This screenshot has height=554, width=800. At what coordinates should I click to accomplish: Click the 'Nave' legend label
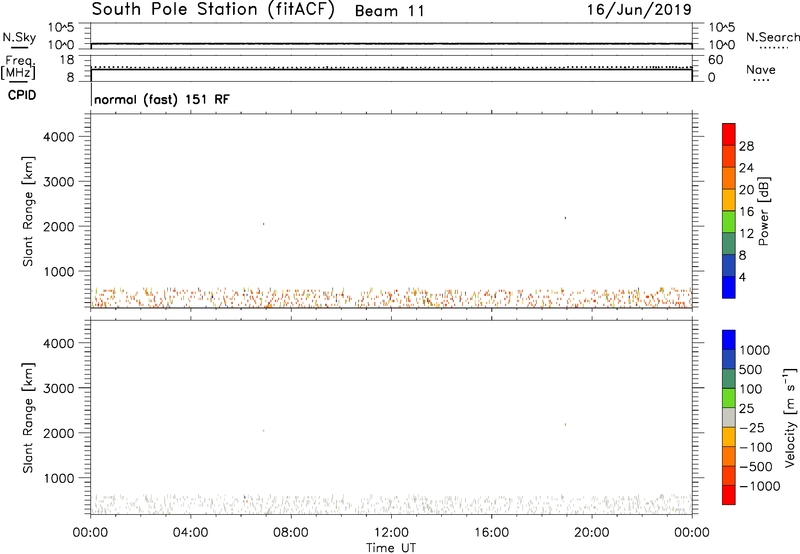(x=761, y=69)
